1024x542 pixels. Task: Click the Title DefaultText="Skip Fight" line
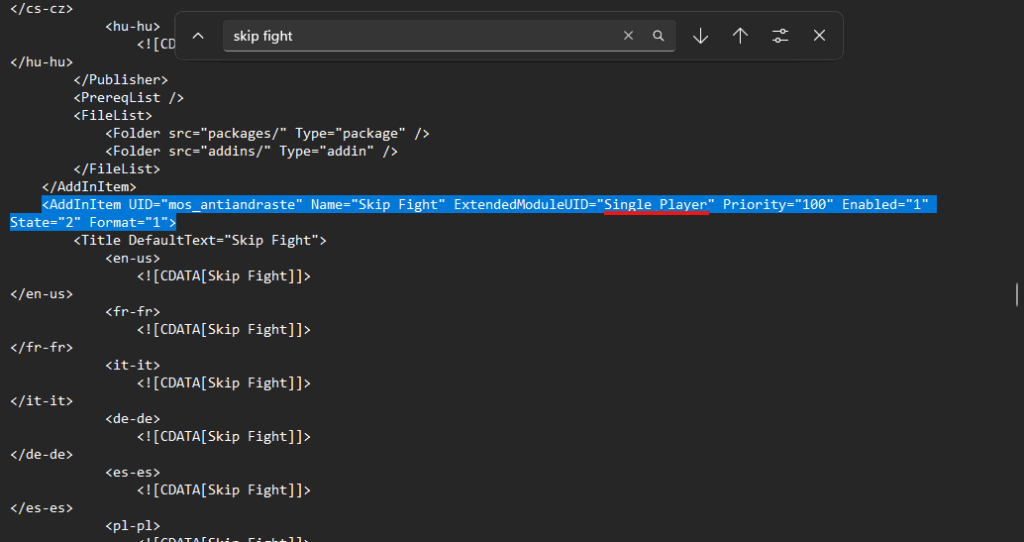tap(200, 240)
